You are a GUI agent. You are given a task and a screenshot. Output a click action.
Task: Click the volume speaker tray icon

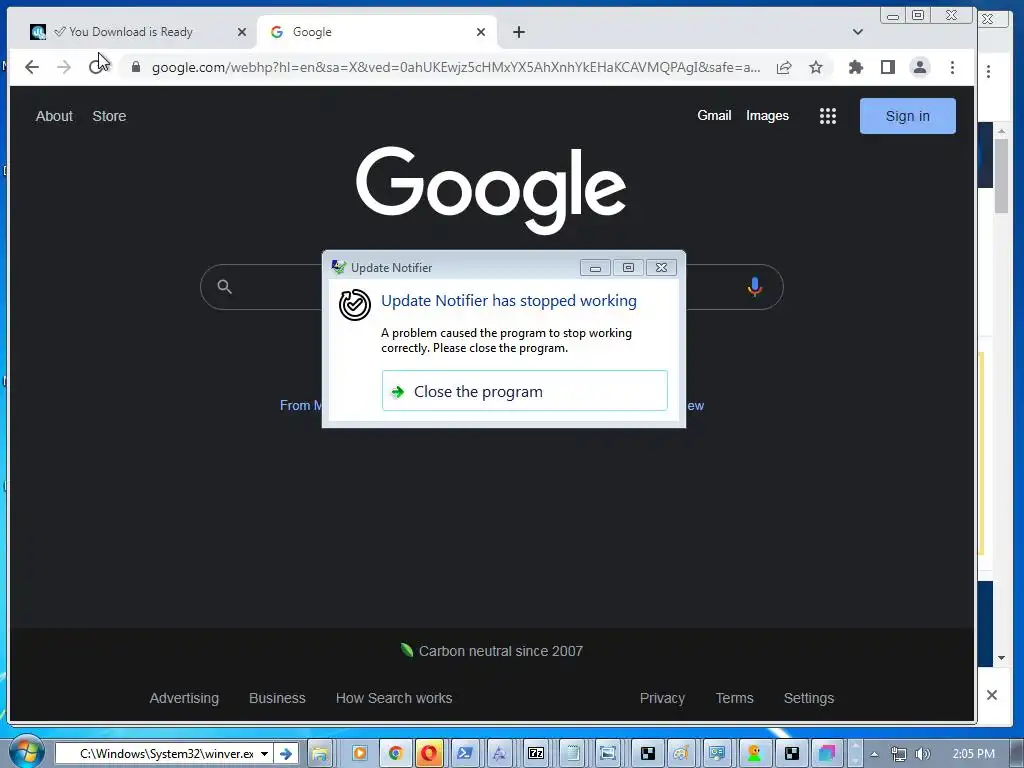(x=922, y=754)
